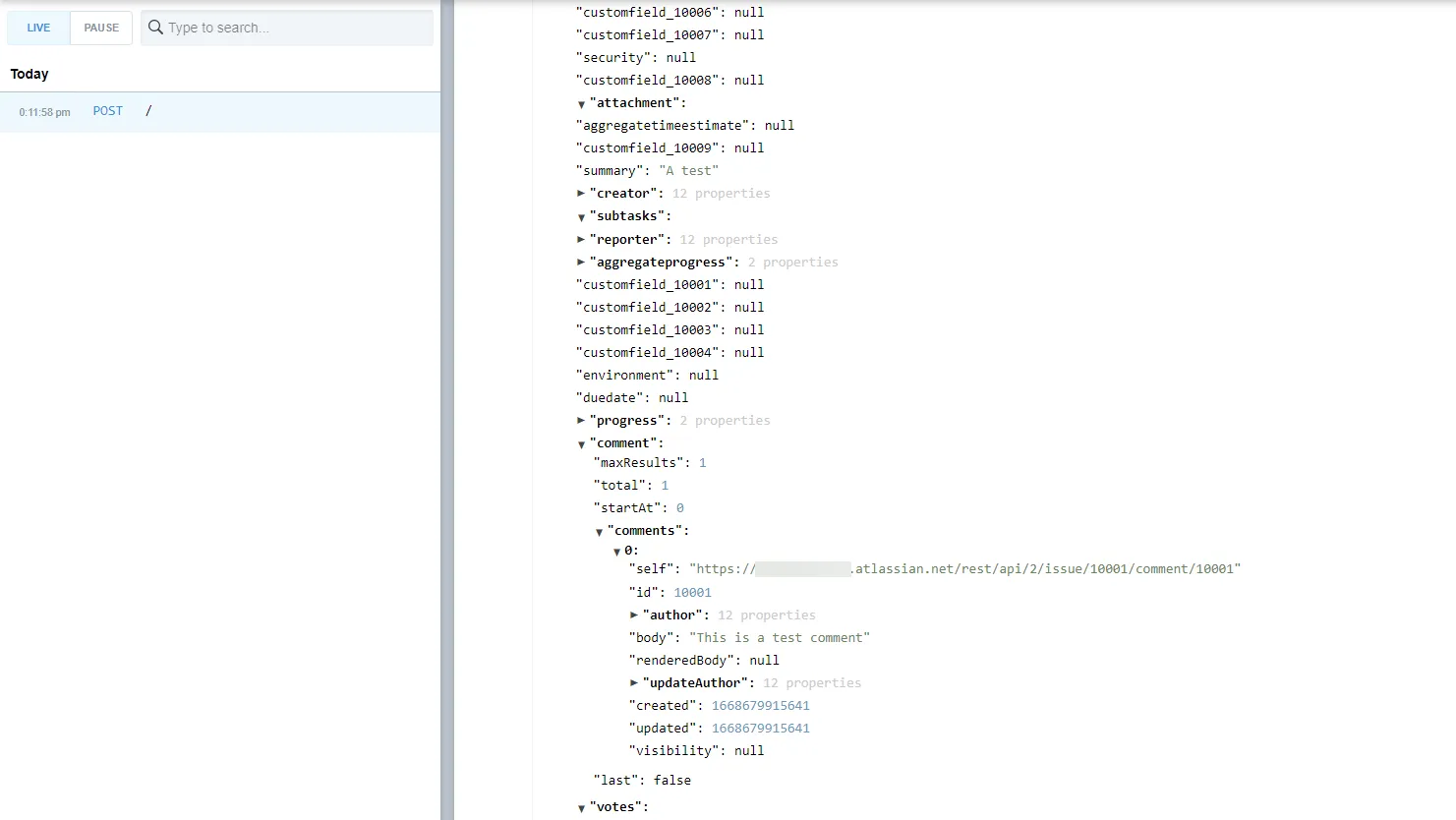Click the "customfield_10002" entry

(670, 308)
